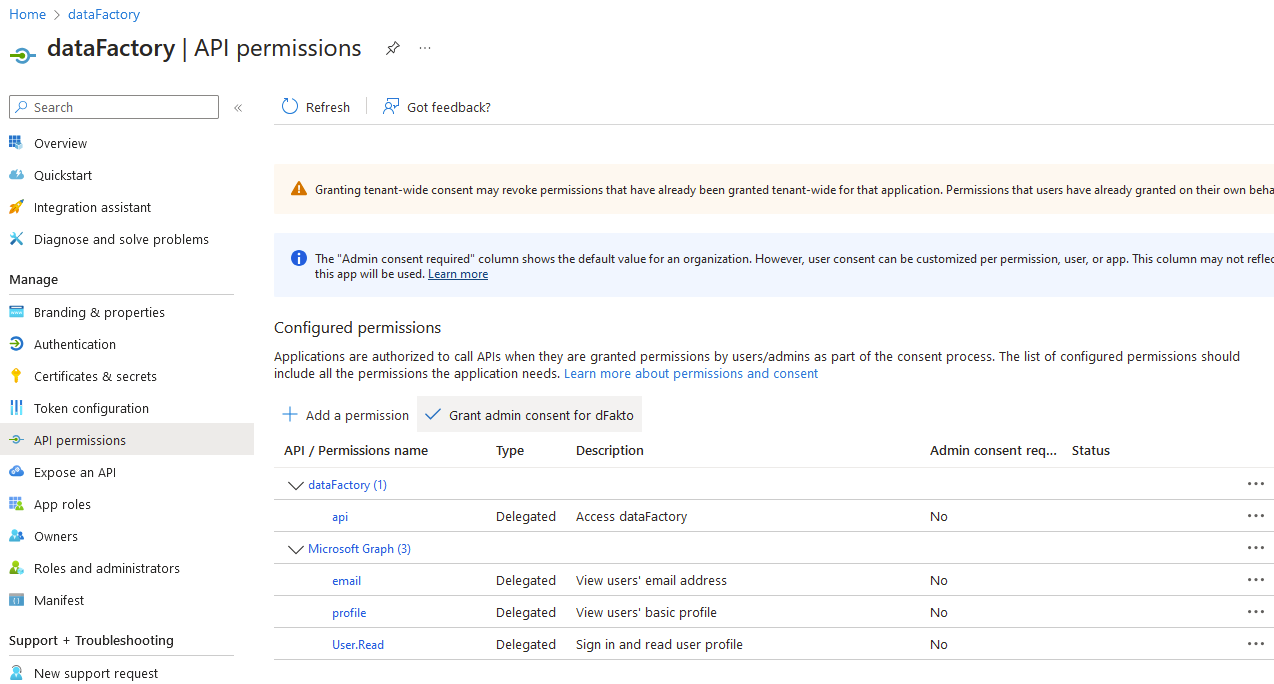Go to Authentication in Manage menu

pyautogui.click(x=74, y=344)
